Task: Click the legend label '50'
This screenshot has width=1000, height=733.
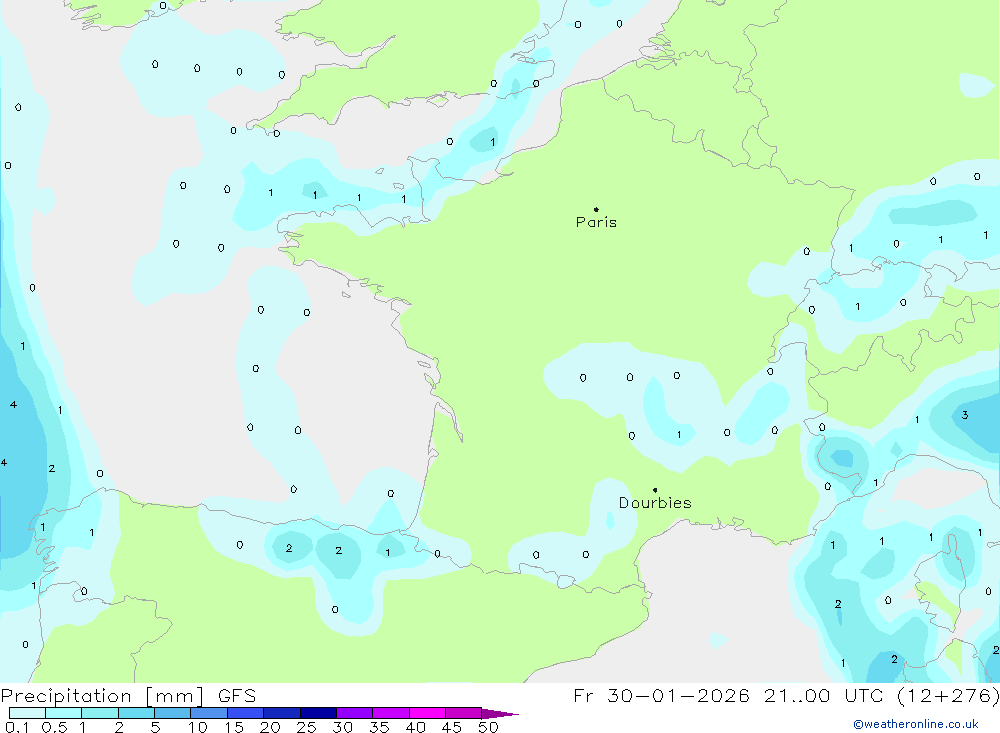Action: 488,727
